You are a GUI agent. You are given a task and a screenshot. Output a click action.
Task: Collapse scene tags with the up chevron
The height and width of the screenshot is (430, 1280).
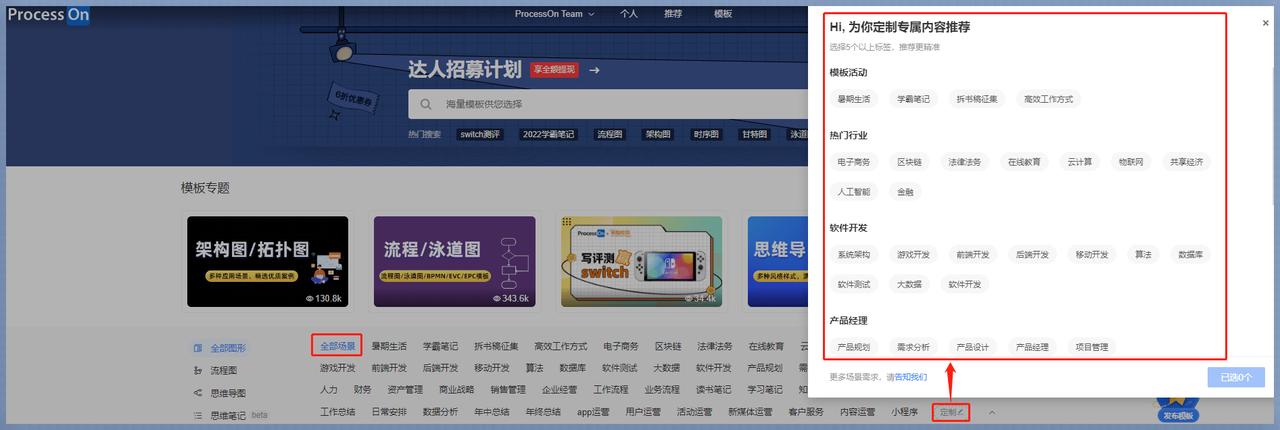[992, 412]
